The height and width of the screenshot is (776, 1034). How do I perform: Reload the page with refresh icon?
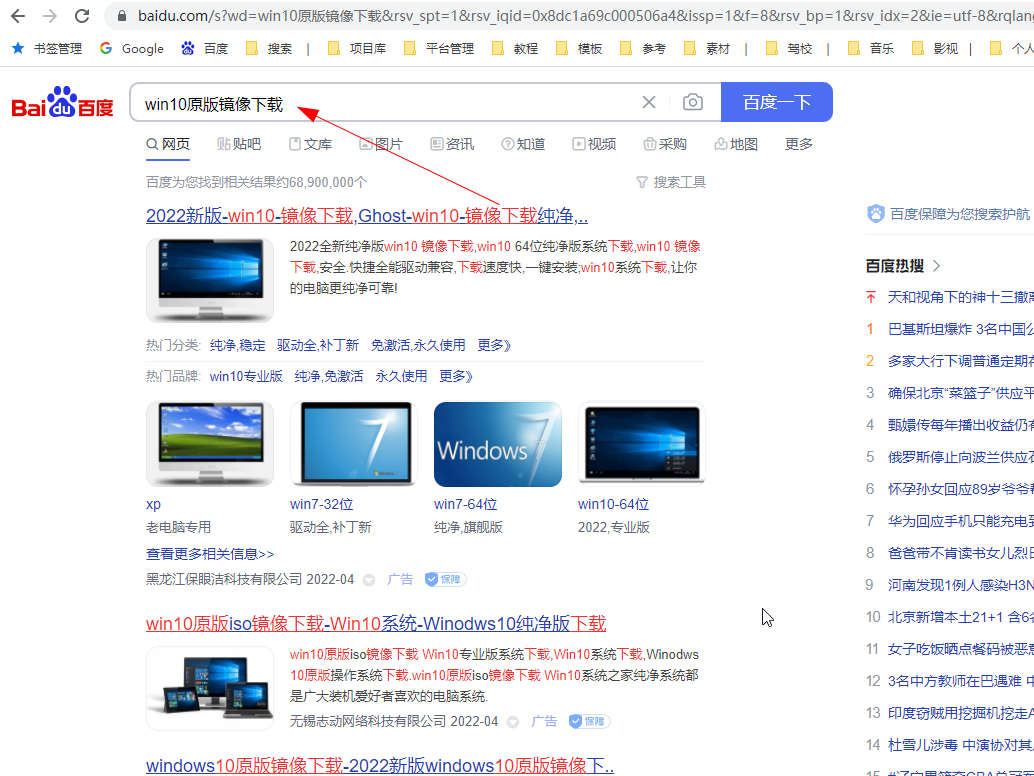tap(82, 16)
